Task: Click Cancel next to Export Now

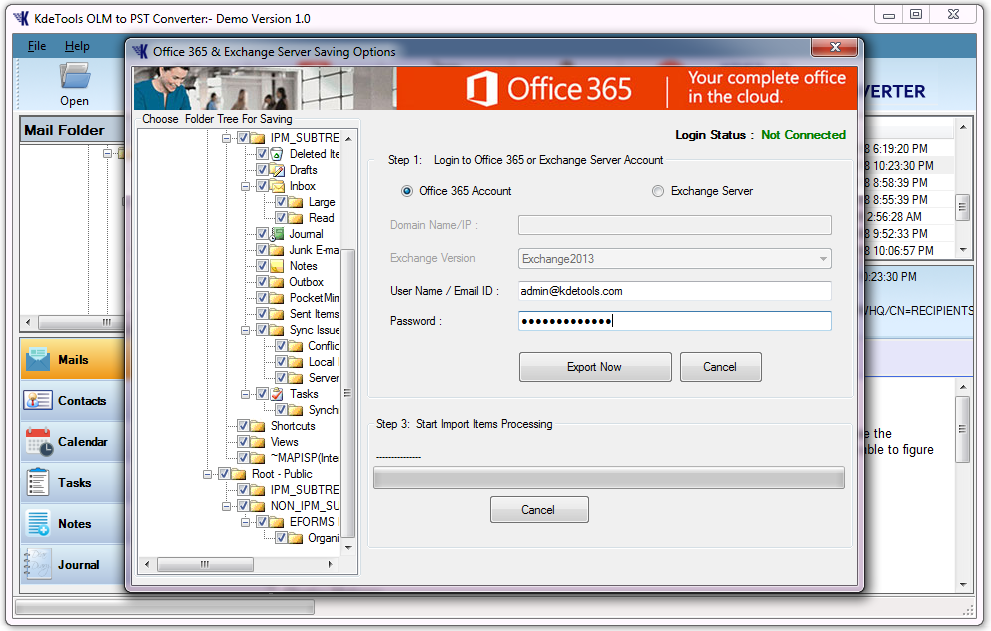Action: [720, 367]
